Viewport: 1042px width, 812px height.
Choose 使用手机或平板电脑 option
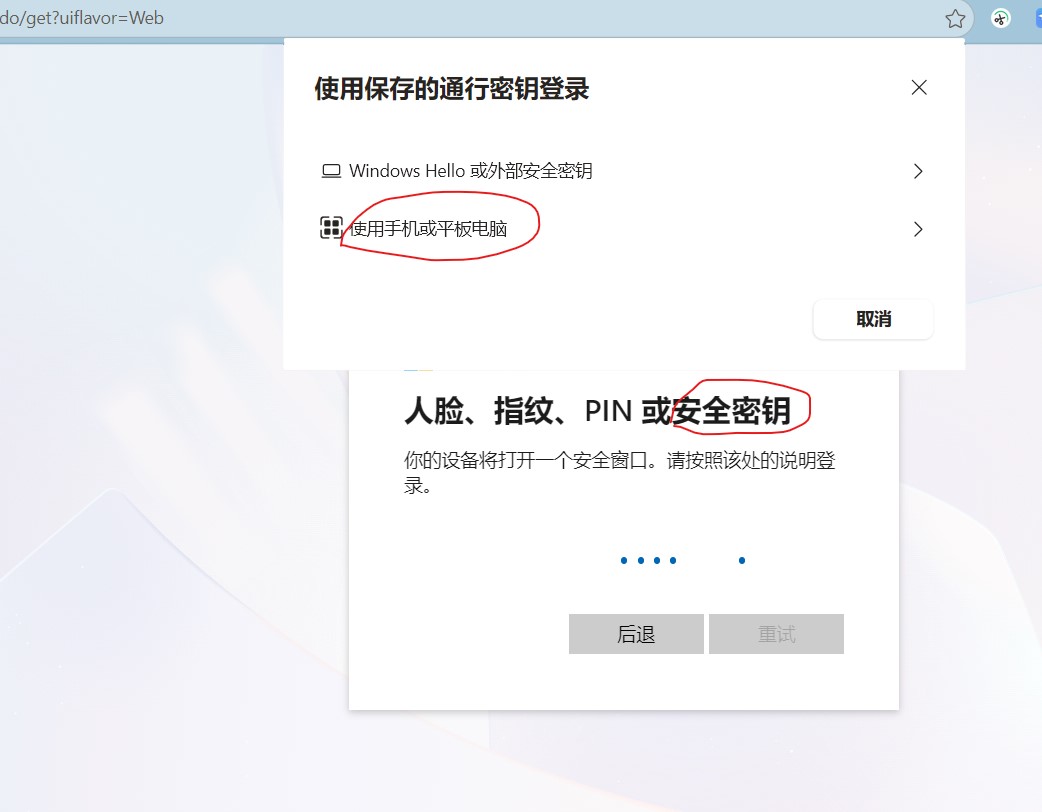pyautogui.click(x=623, y=229)
